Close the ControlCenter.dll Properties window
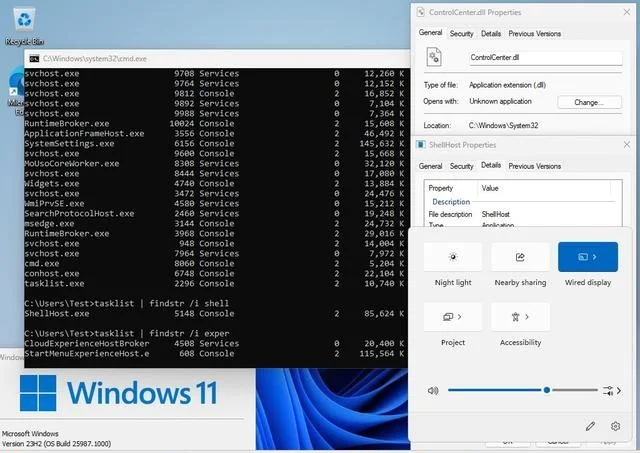The width and height of the screenshot is (640, 453). click(627, 12)
